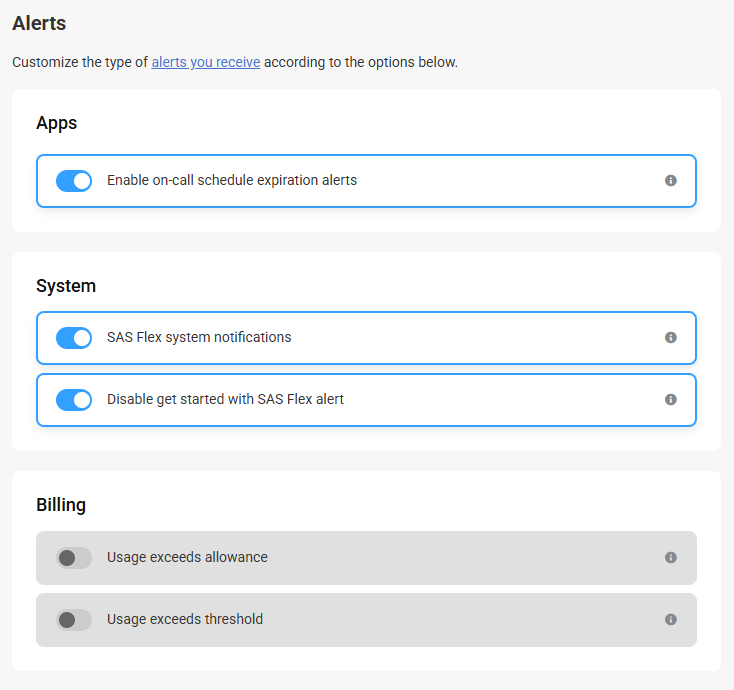Image resolution: width=734 pixels, height=690 pixels.
Task: Toggle Disable get started with SAS Flex switch
Action: 74,400
